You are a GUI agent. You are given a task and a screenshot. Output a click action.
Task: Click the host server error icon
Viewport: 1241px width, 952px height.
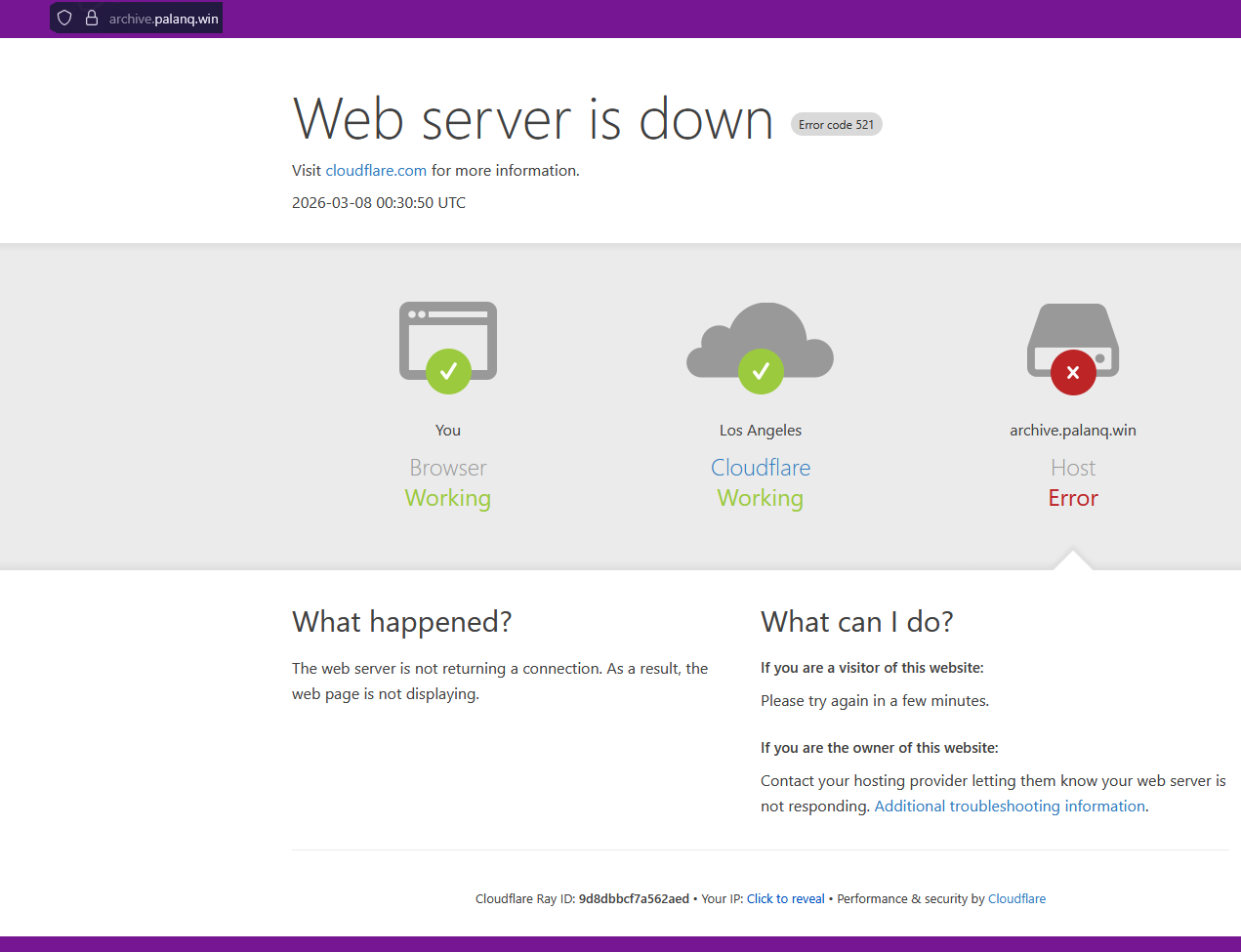[x=1073, y=349]
